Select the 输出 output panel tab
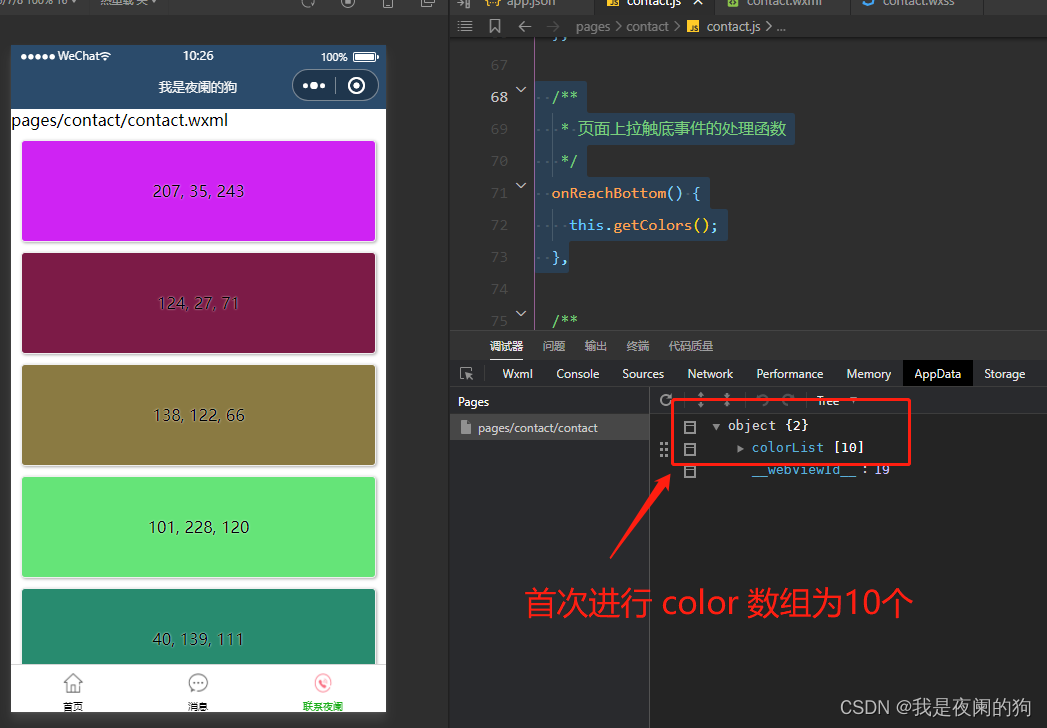Image resolution: width=1047 pixels, height=728 pixels. [x=596, y=346]
